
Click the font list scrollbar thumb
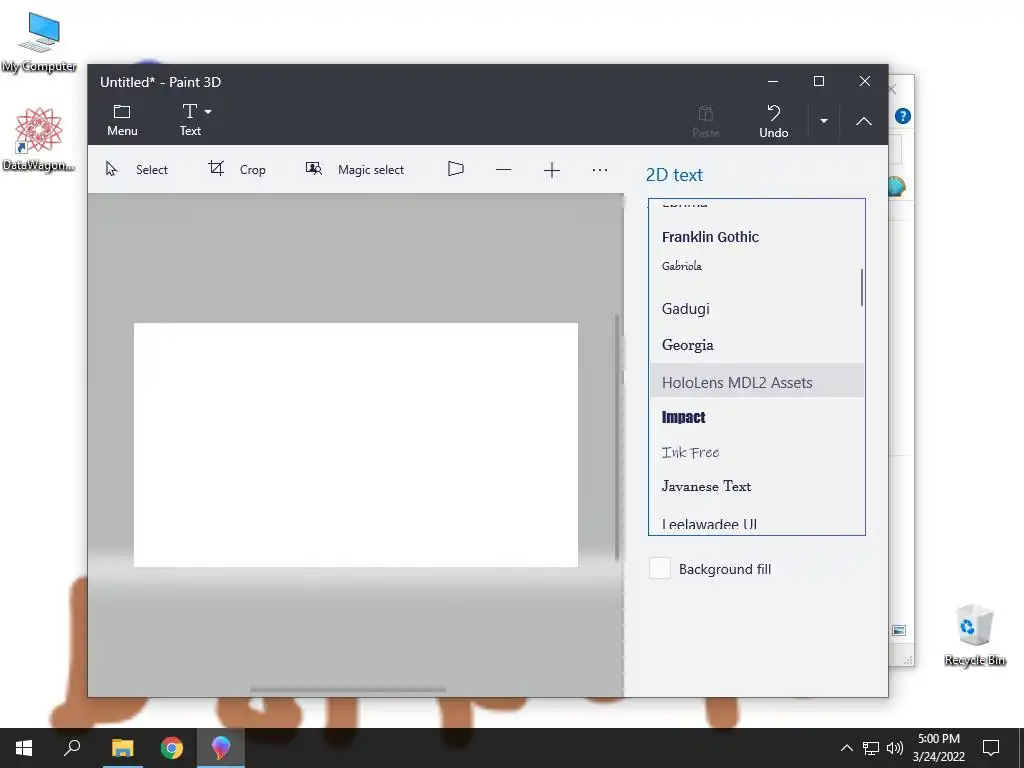point(861,287)
